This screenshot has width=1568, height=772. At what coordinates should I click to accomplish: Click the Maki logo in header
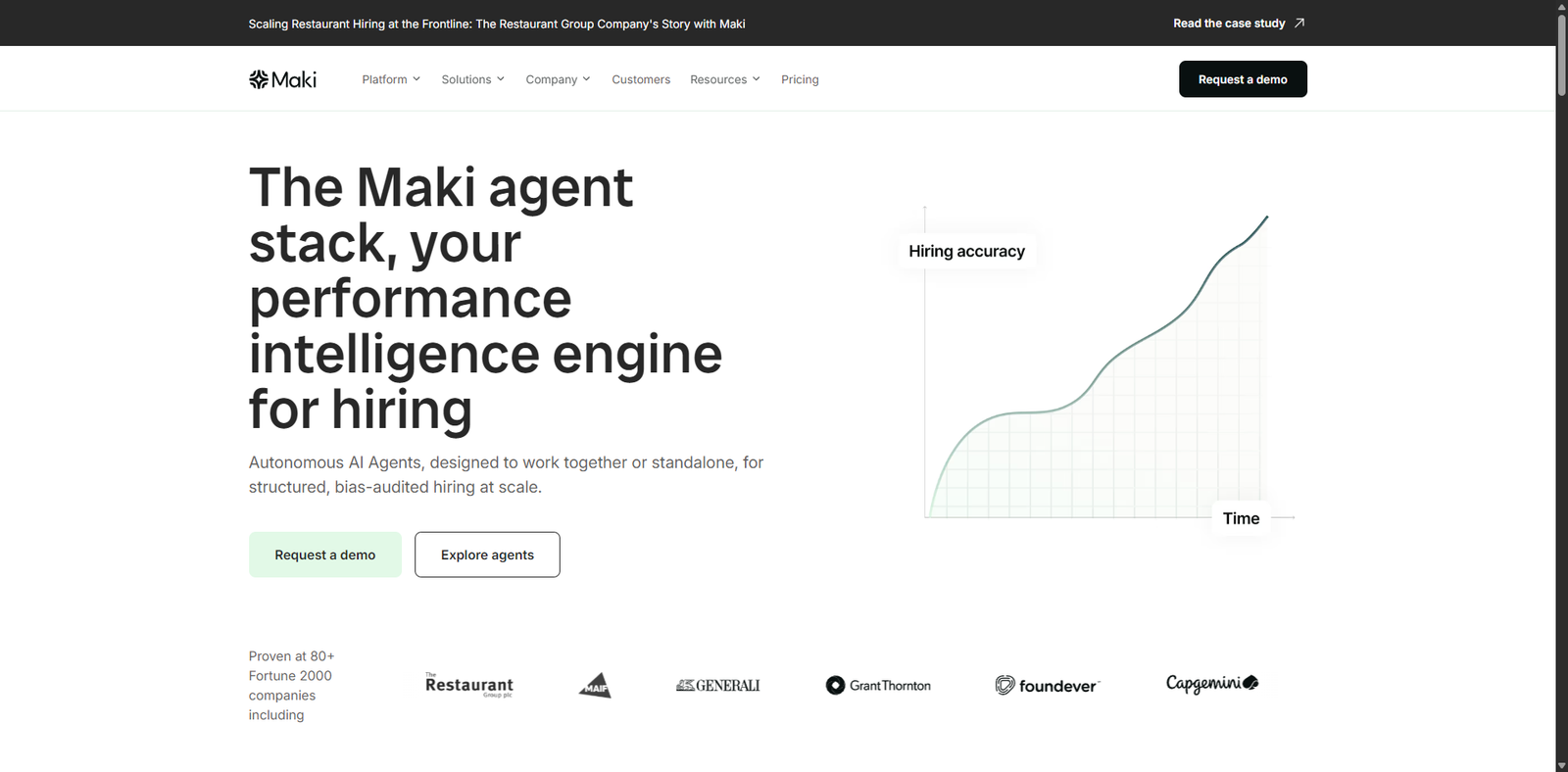pos(282,79)
